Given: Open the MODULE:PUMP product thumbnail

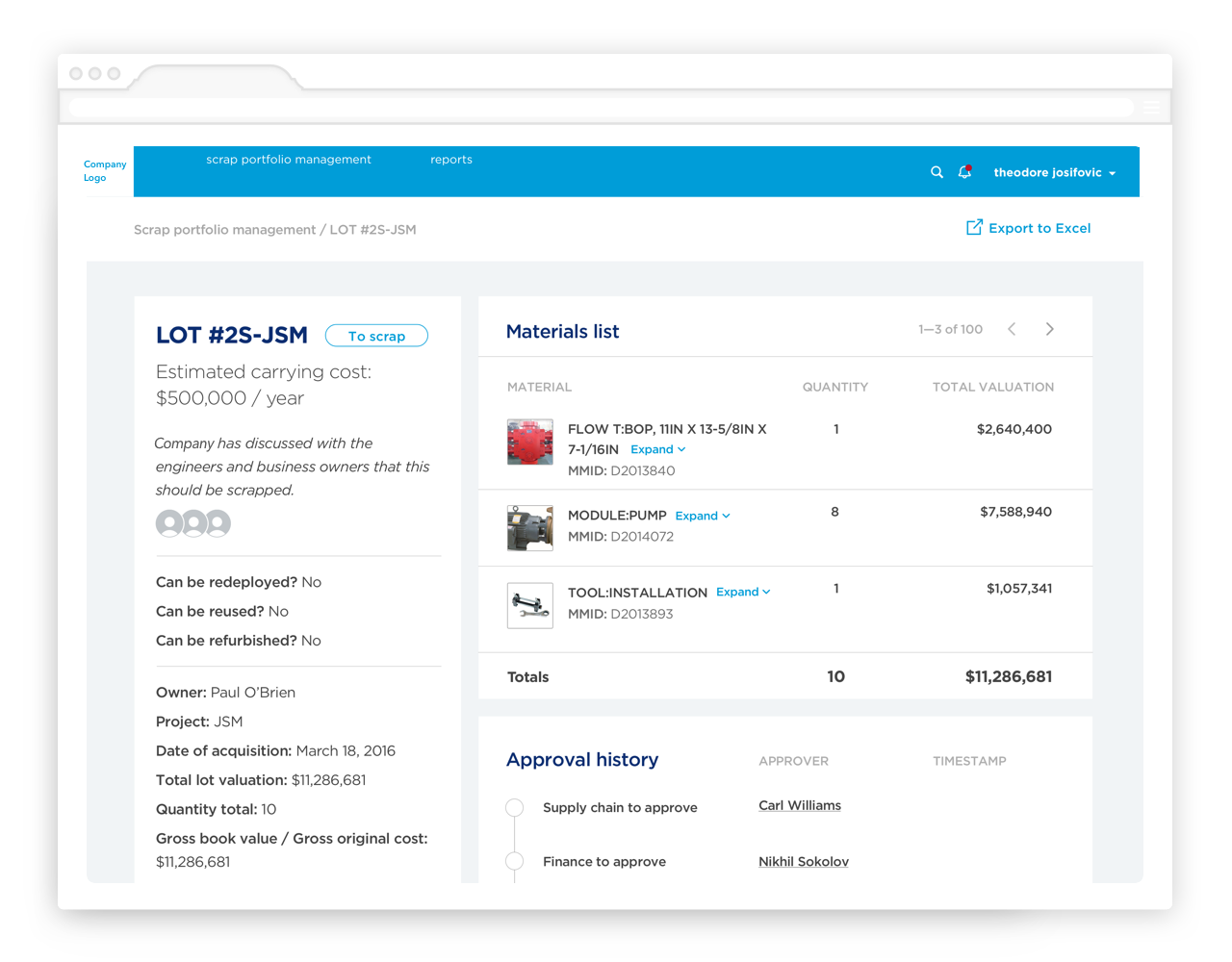Looking at the screenshot, I should (x=530, y=528).
